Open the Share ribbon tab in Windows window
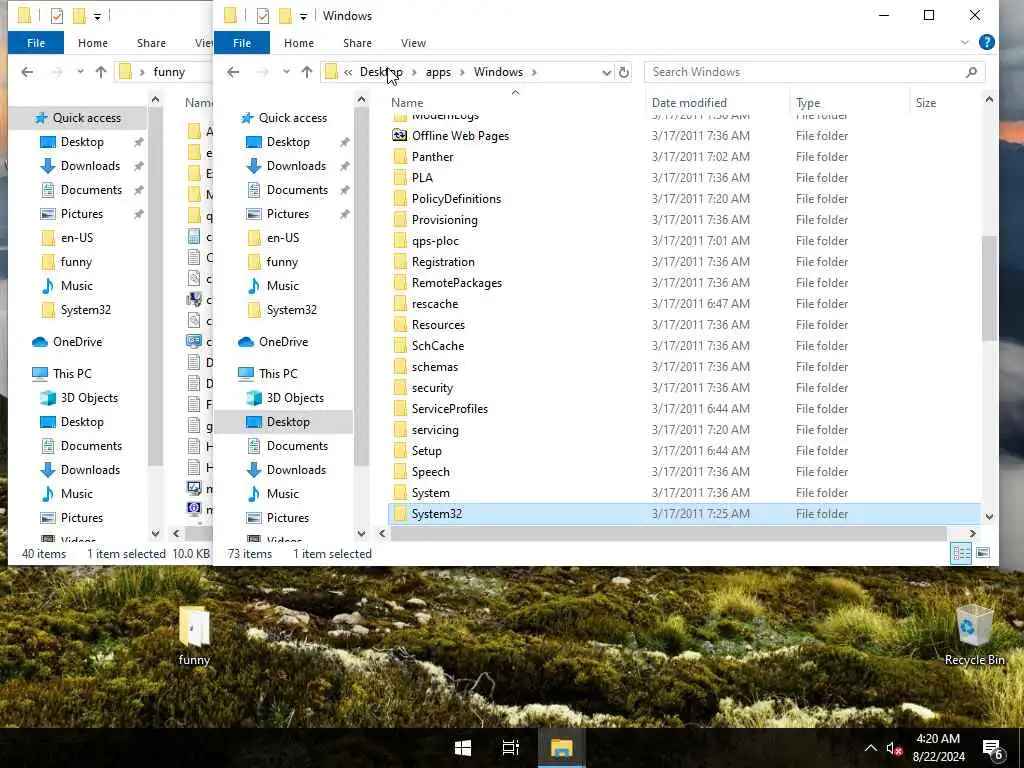The height and width of the screenshot is (768, 1024). [357, 42]
